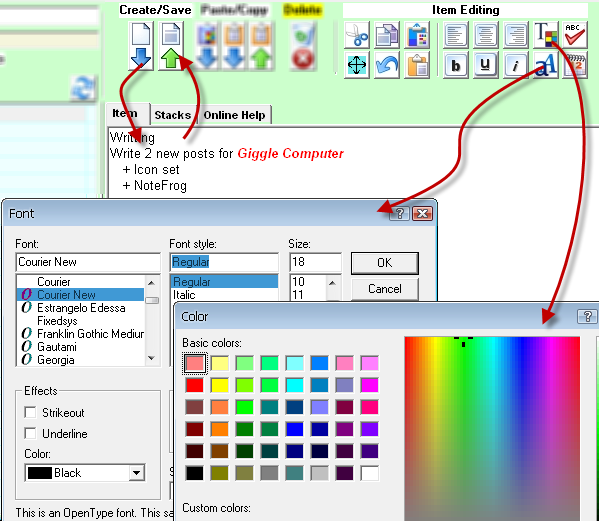Viewport: 599px width, 521px height.
Task: Close the Font dialog with red X
Action: pos(422,213)
